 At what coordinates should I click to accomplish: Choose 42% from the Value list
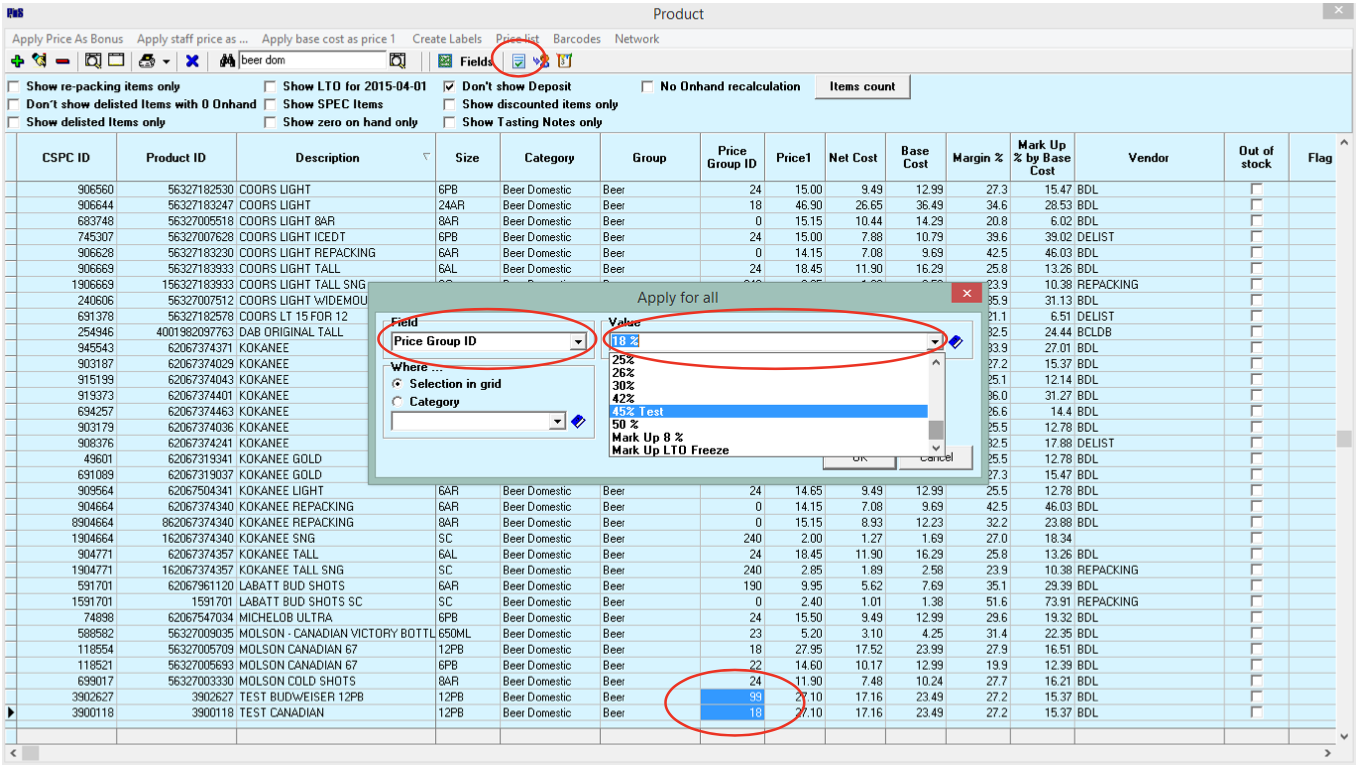point(769,399)
